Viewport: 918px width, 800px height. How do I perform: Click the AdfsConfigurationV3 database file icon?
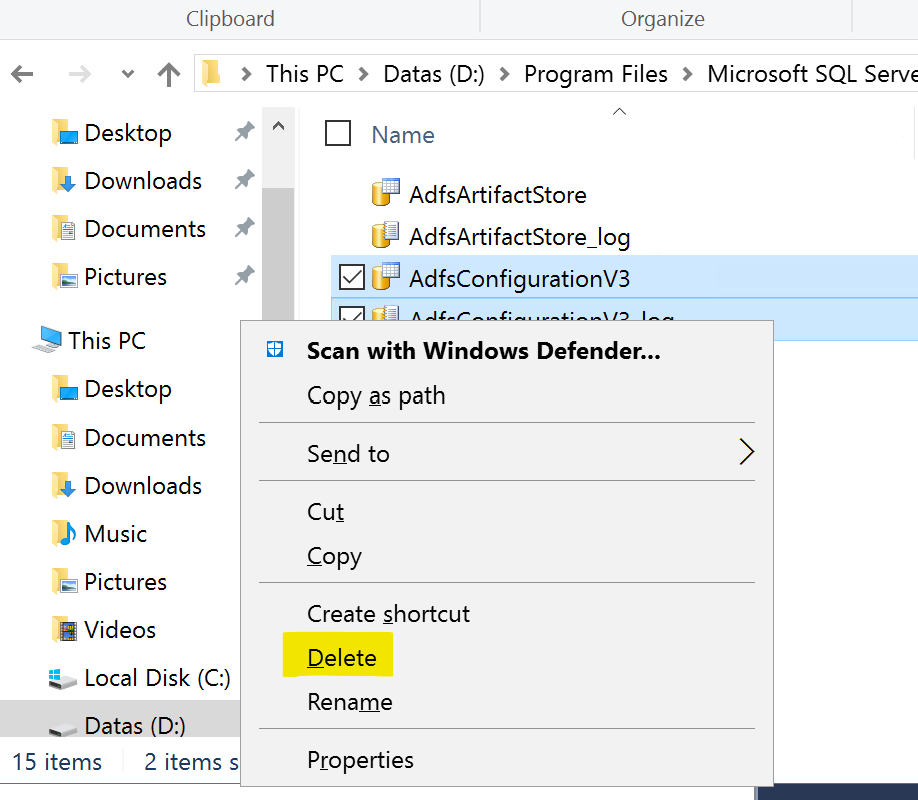(386, 276)
